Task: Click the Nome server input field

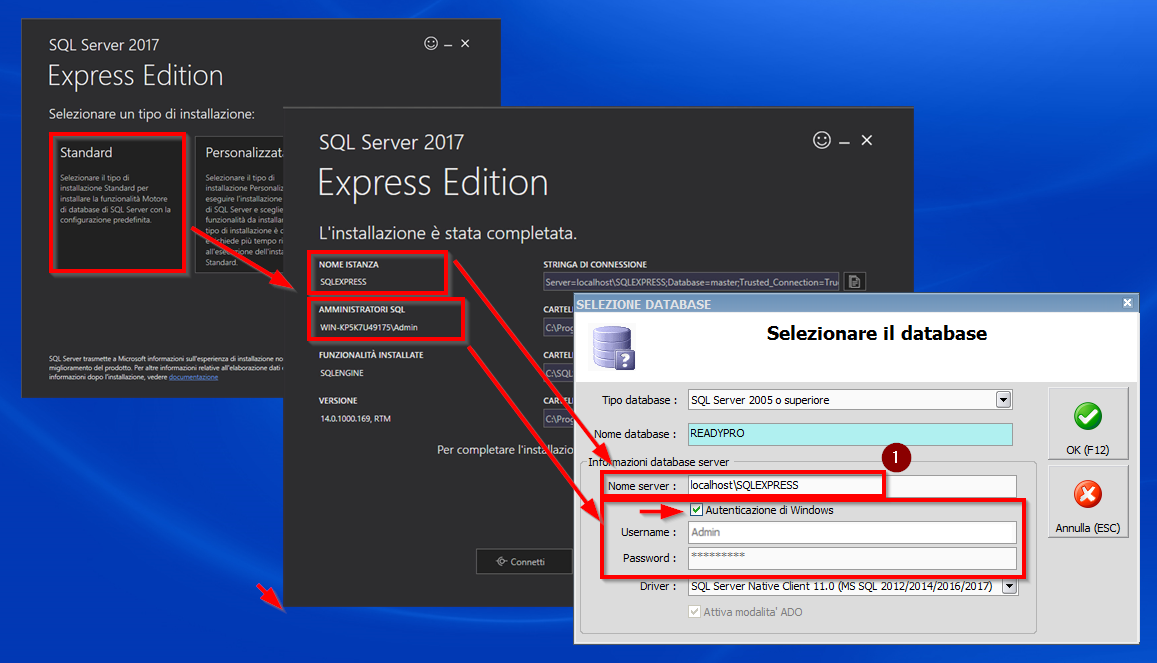Action: [x=852, y=485]
